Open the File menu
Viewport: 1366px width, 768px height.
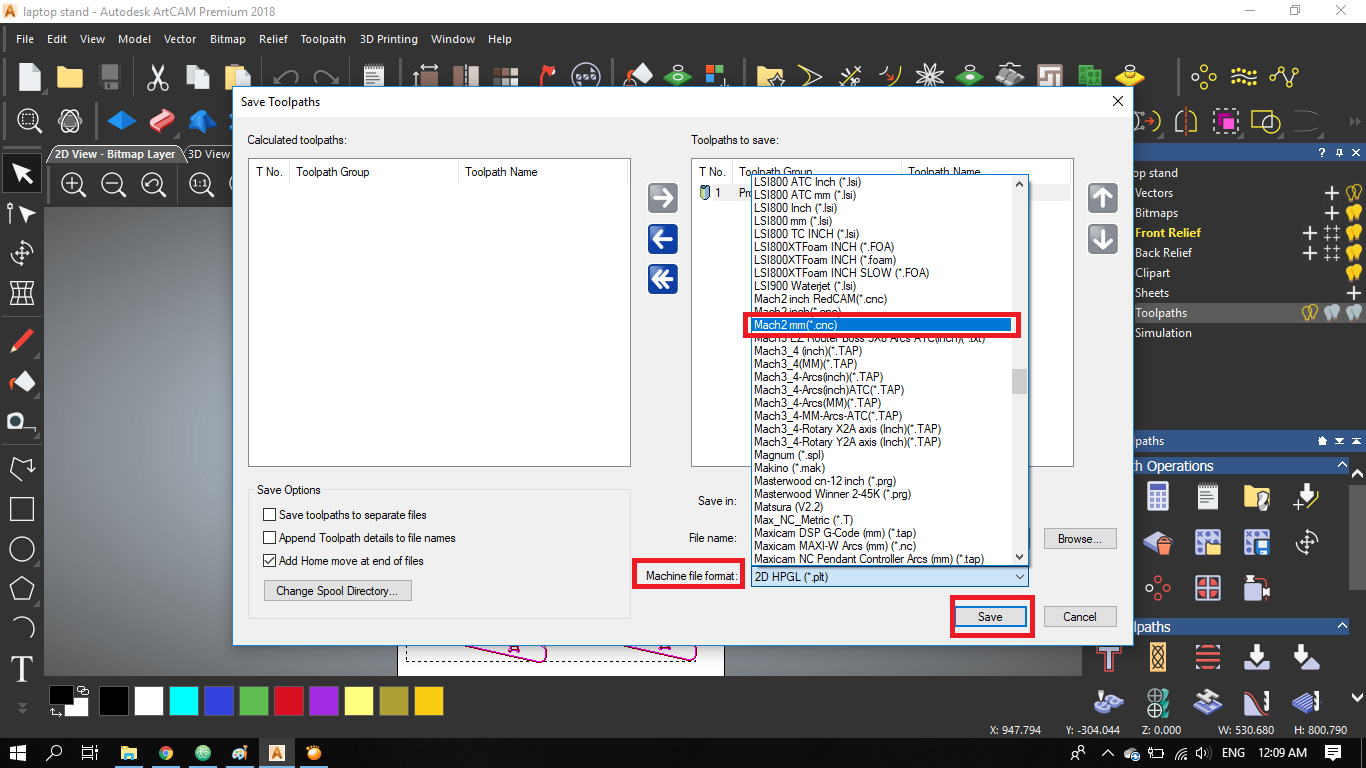pos(25,39)
